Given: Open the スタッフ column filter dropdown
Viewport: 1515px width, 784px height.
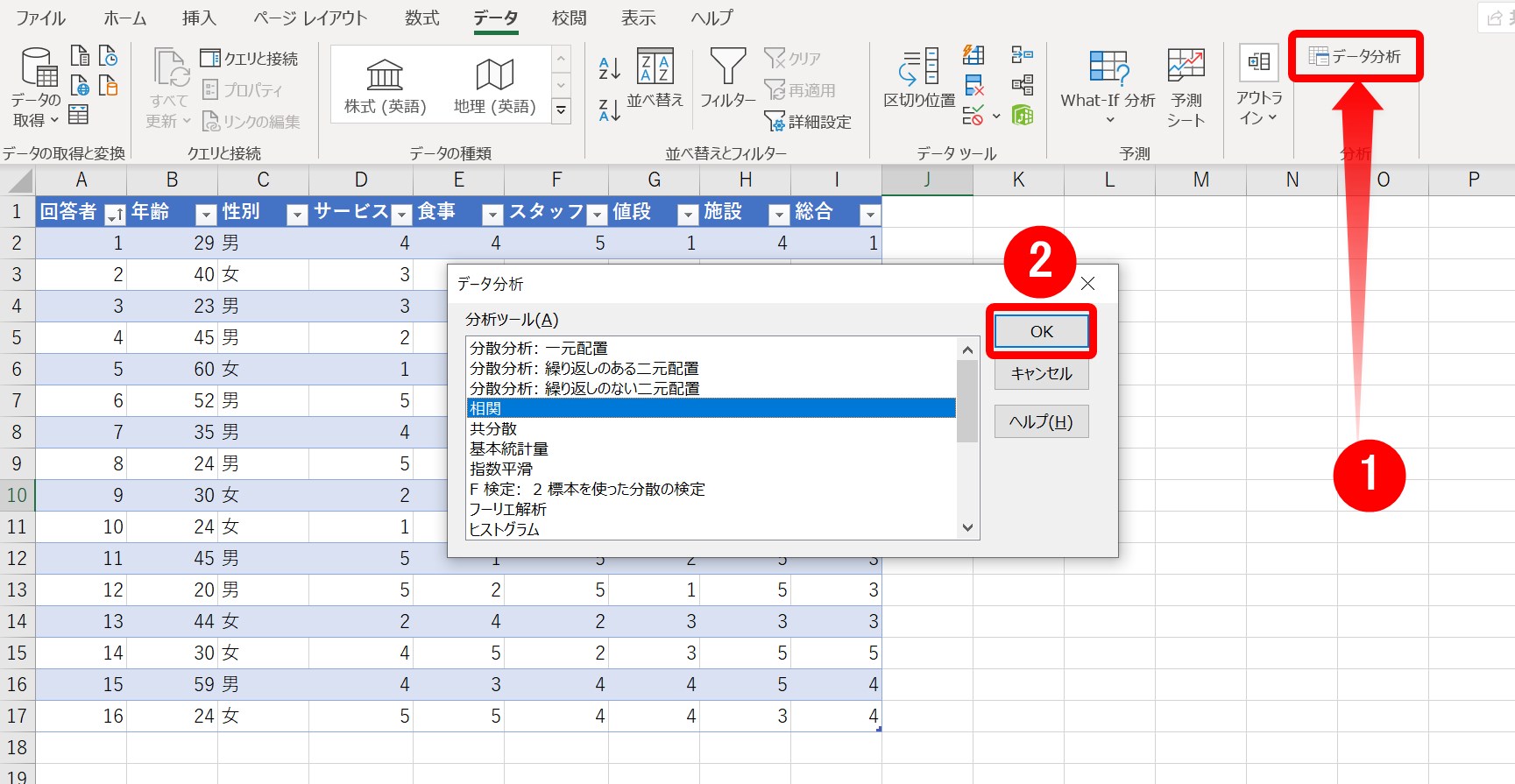Looking at the screenshot, I should pyautogui.click(x=597, y=215).
